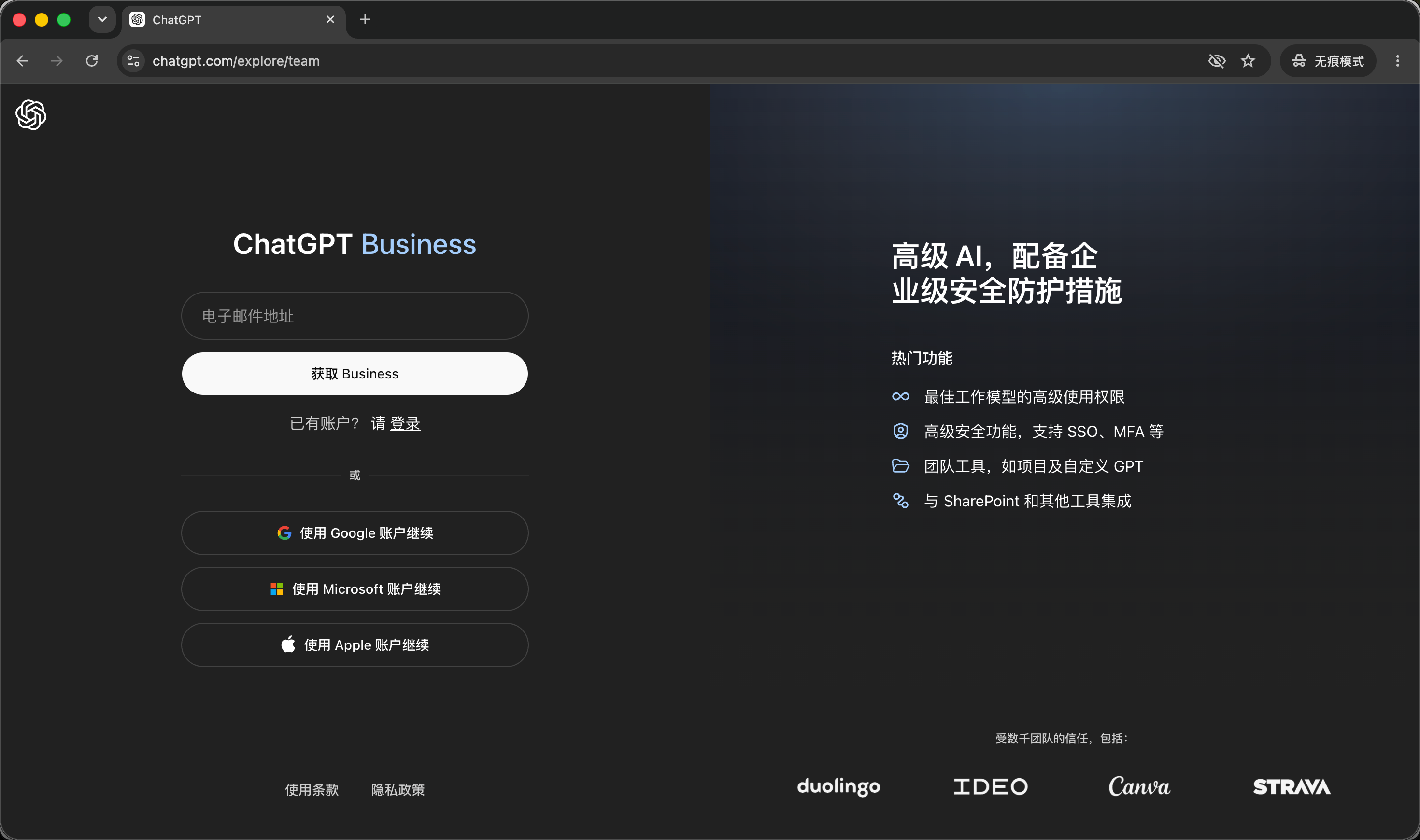Click the OpenAI logo at top left
This screenshot has height=840, width=1420.
click(x=31, y=115)
